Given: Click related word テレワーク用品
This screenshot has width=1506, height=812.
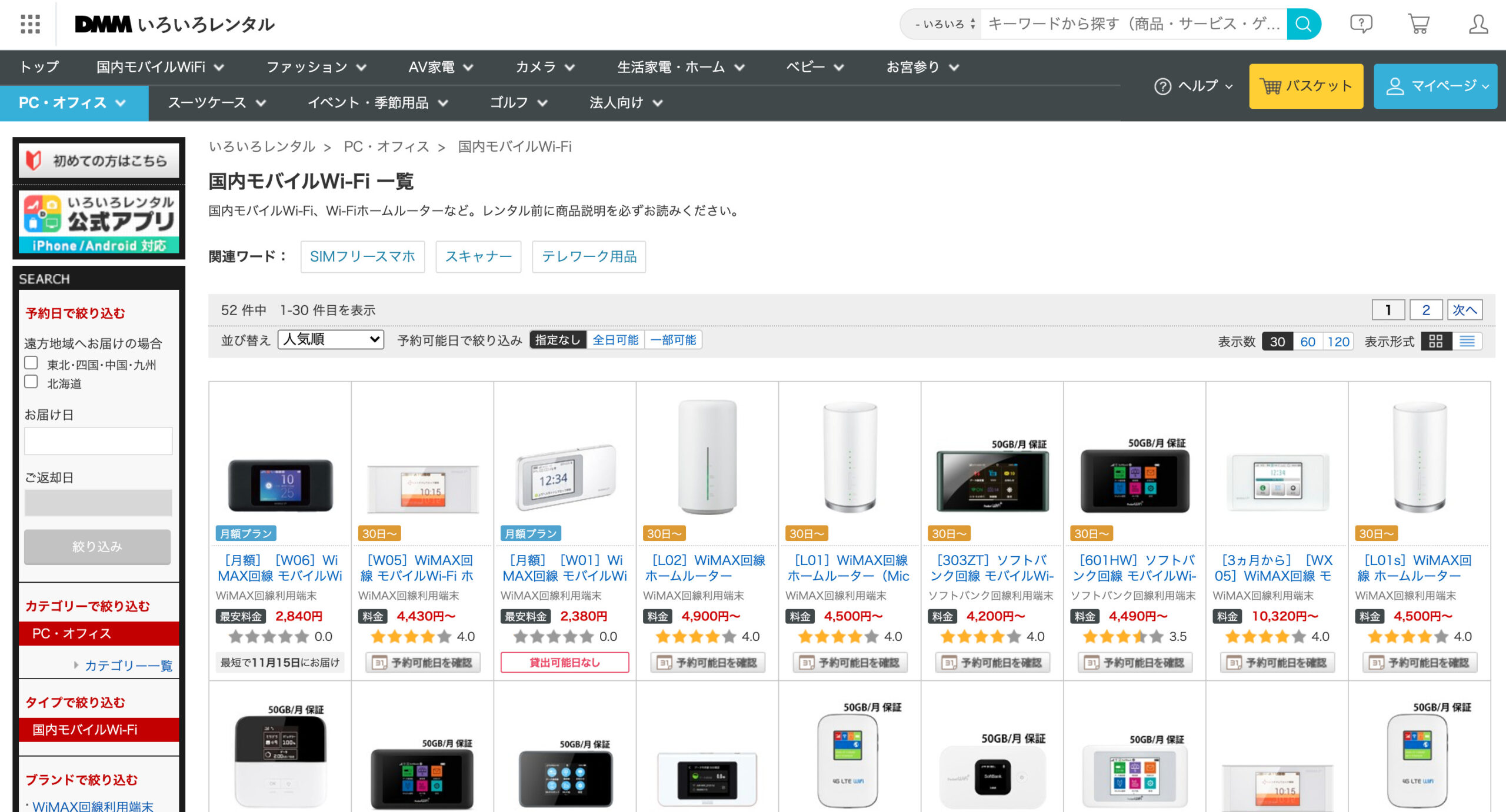Looking at the screenshot, I should (589, 256).
